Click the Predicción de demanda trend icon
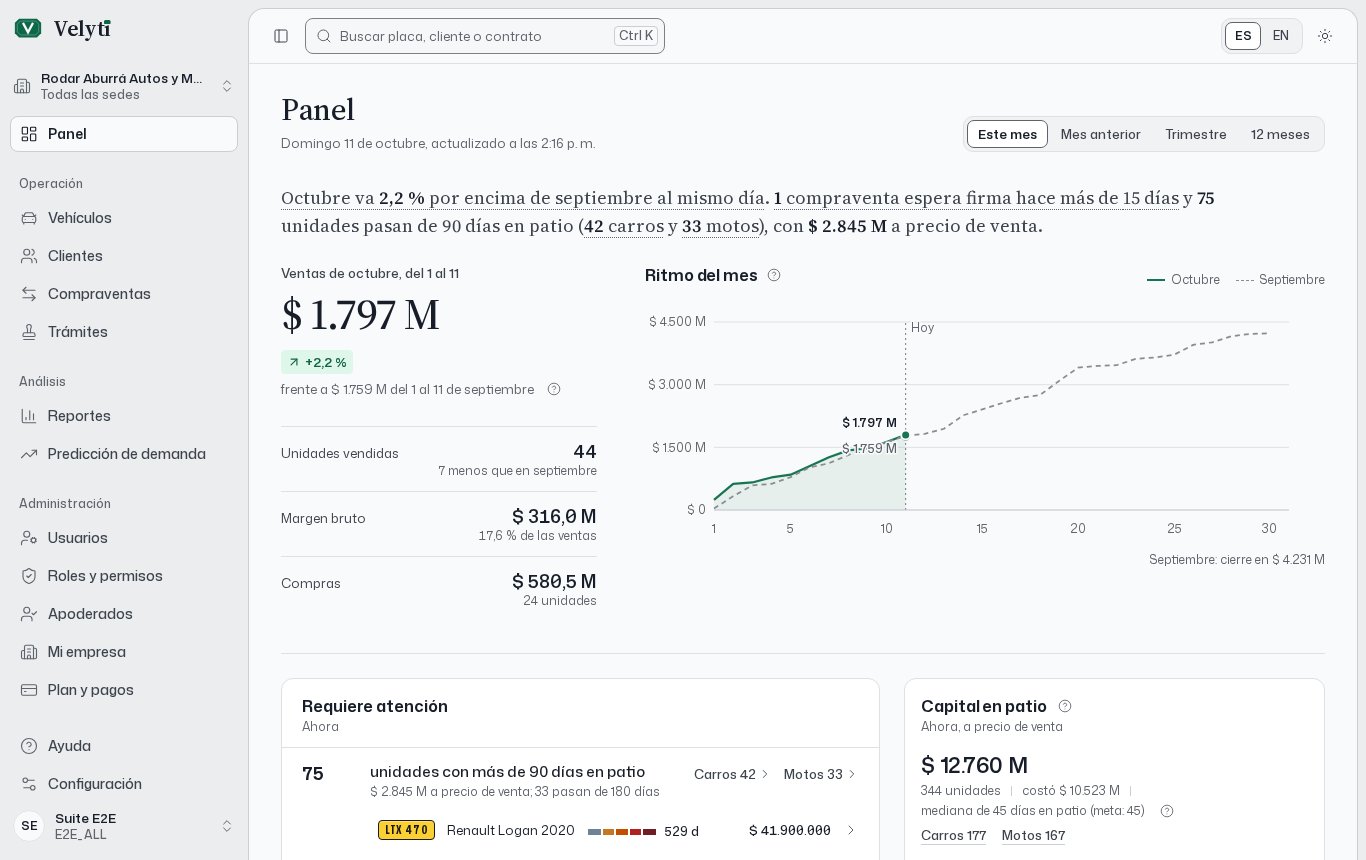1366x860 pixels. (x=29, y=454)
